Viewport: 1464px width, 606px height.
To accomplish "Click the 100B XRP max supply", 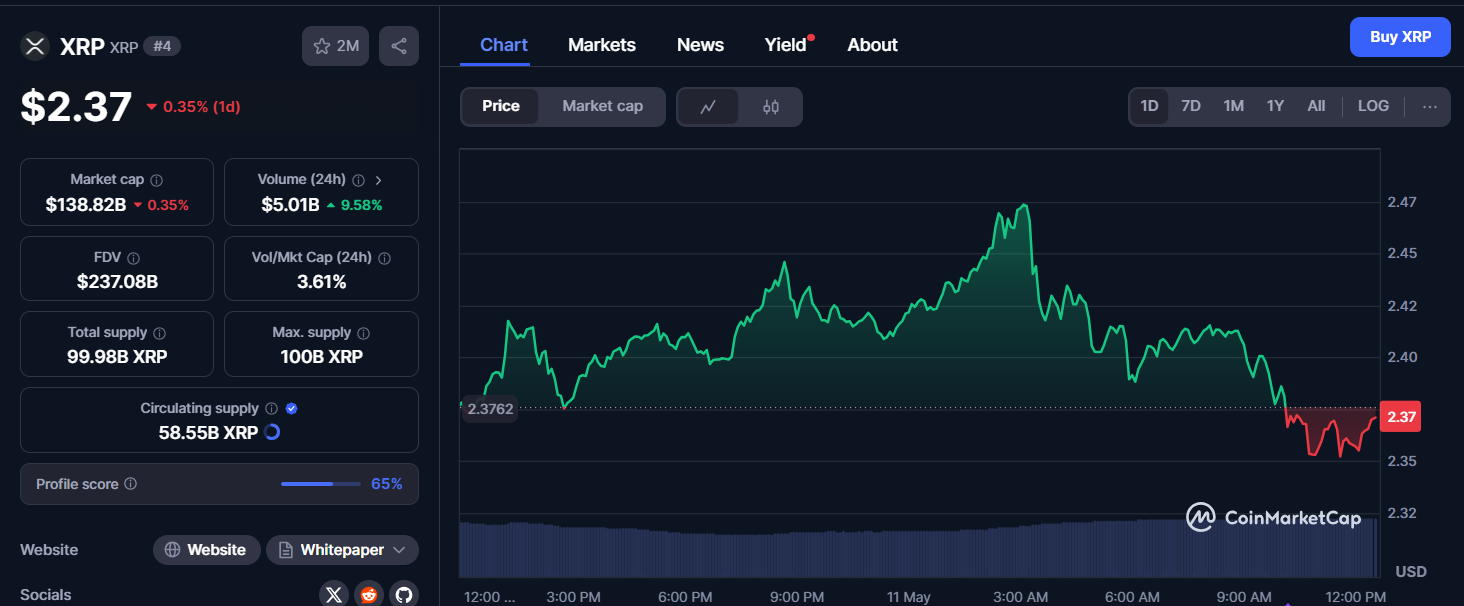I will (322, 357).
